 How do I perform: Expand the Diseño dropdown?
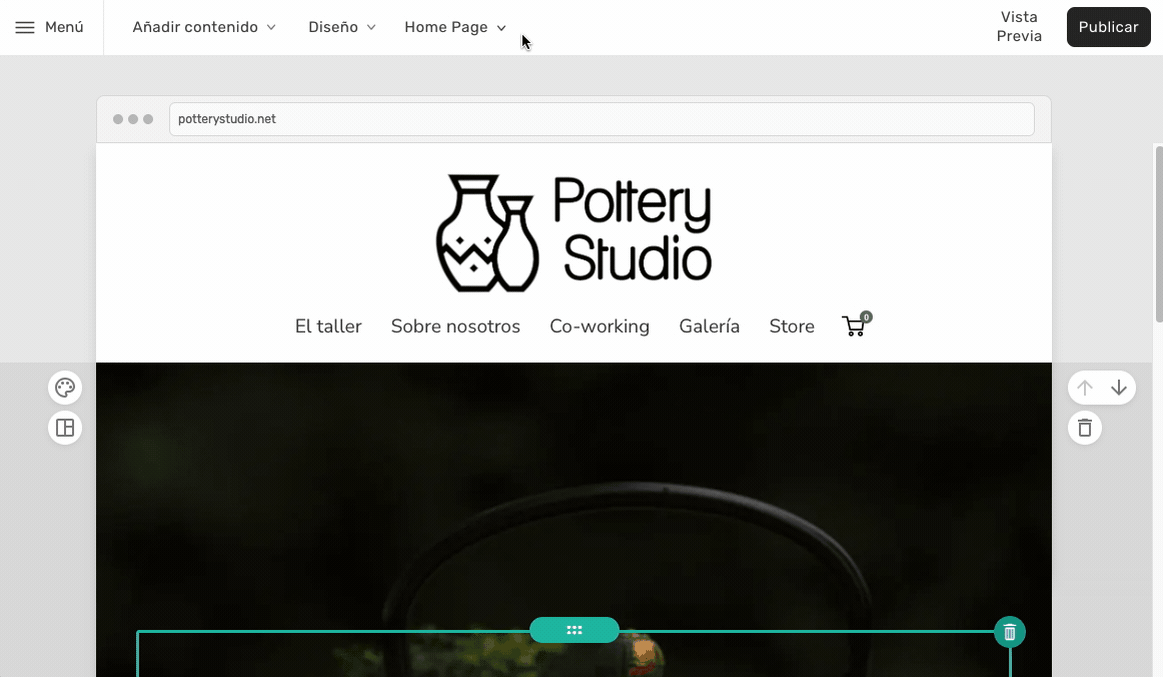342,27
